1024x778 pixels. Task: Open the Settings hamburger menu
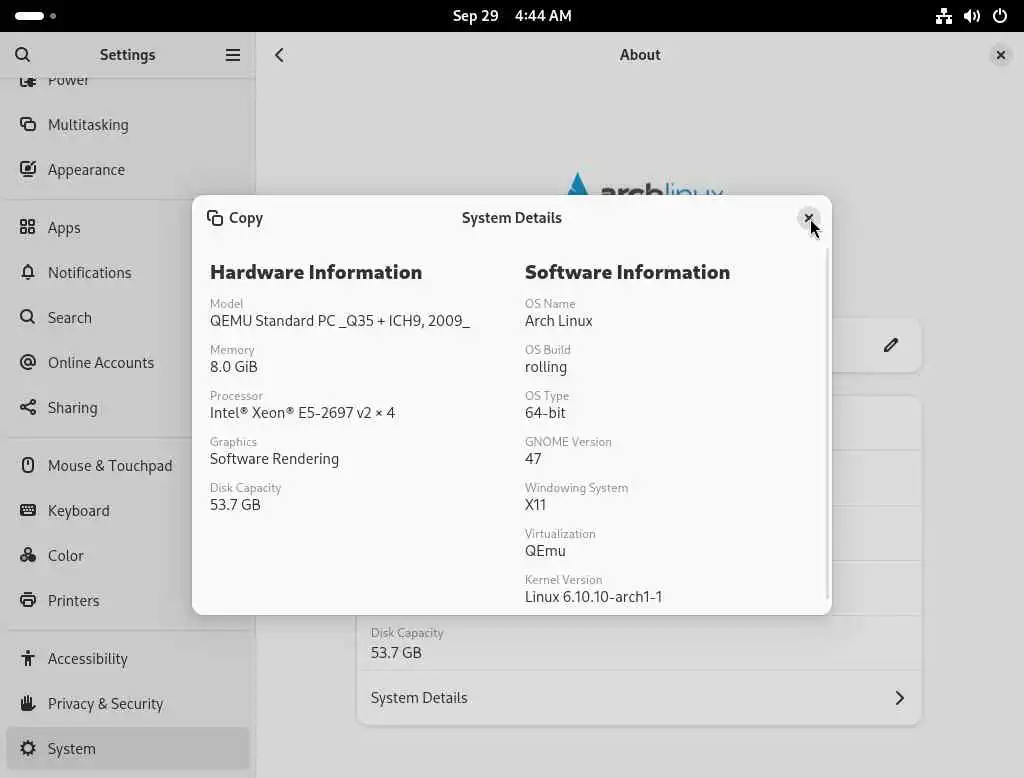pos(232,55)
